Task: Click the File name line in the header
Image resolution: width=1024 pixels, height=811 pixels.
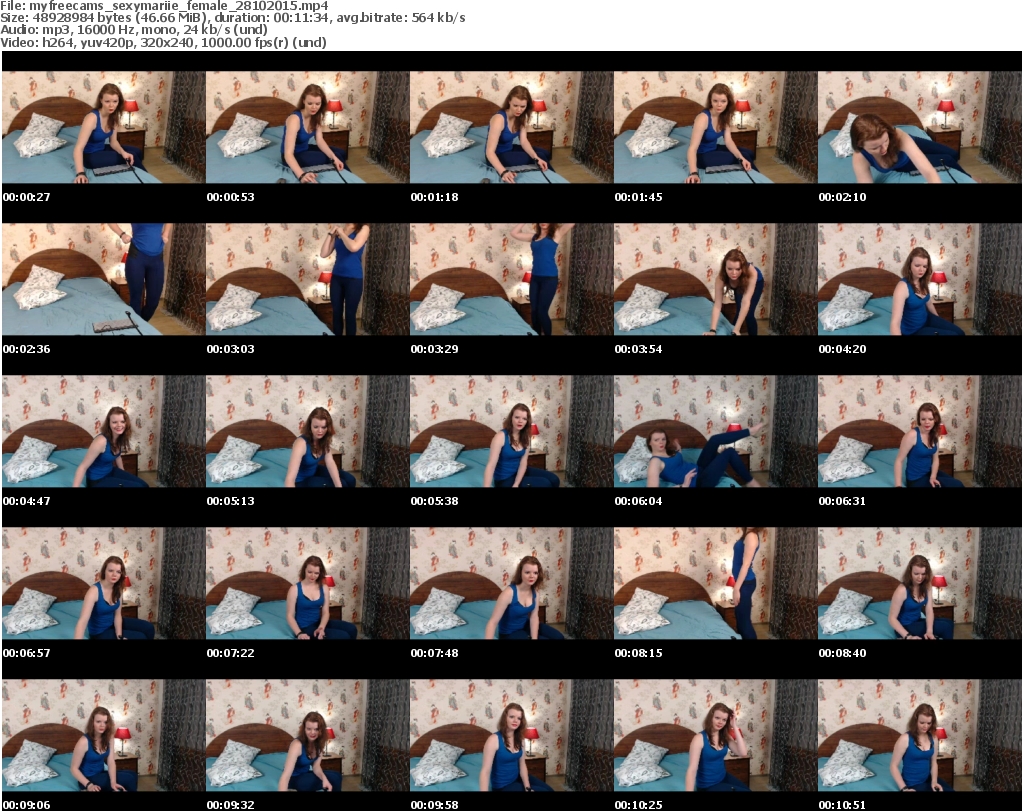Action: click(165, 6)
